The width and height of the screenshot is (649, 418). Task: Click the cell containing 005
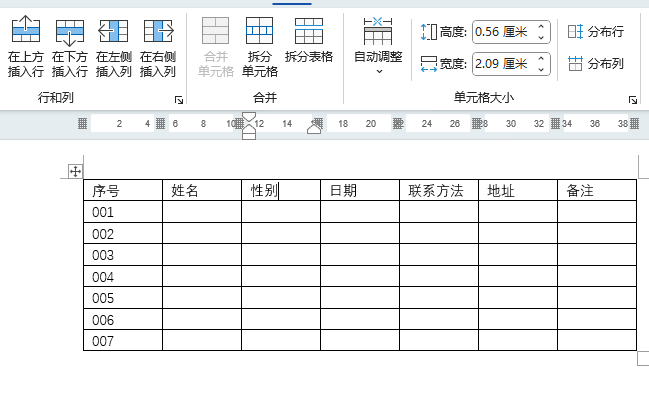[123, 298]
